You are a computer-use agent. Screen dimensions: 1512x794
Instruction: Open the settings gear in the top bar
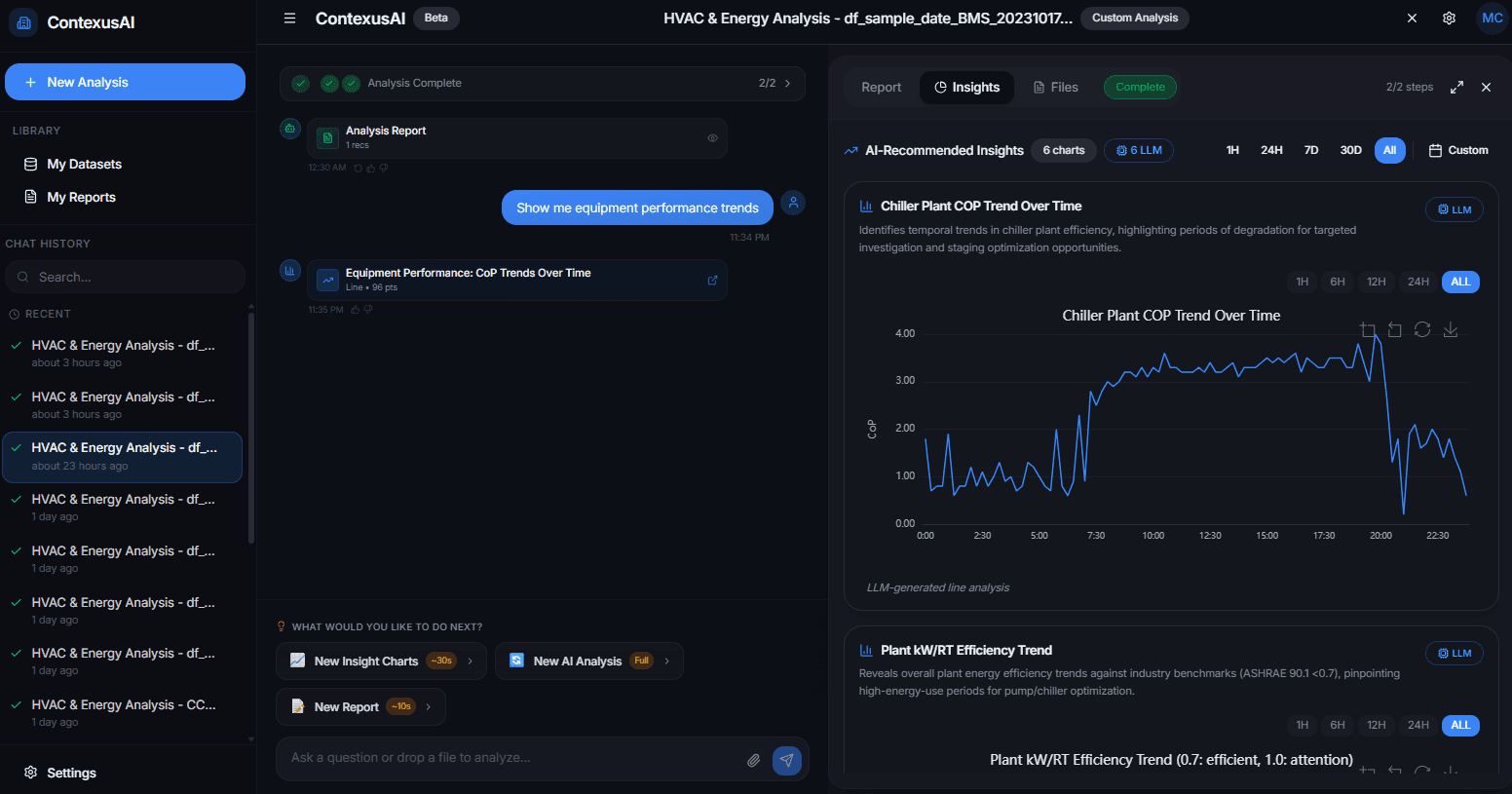[x=1449, y=18]
